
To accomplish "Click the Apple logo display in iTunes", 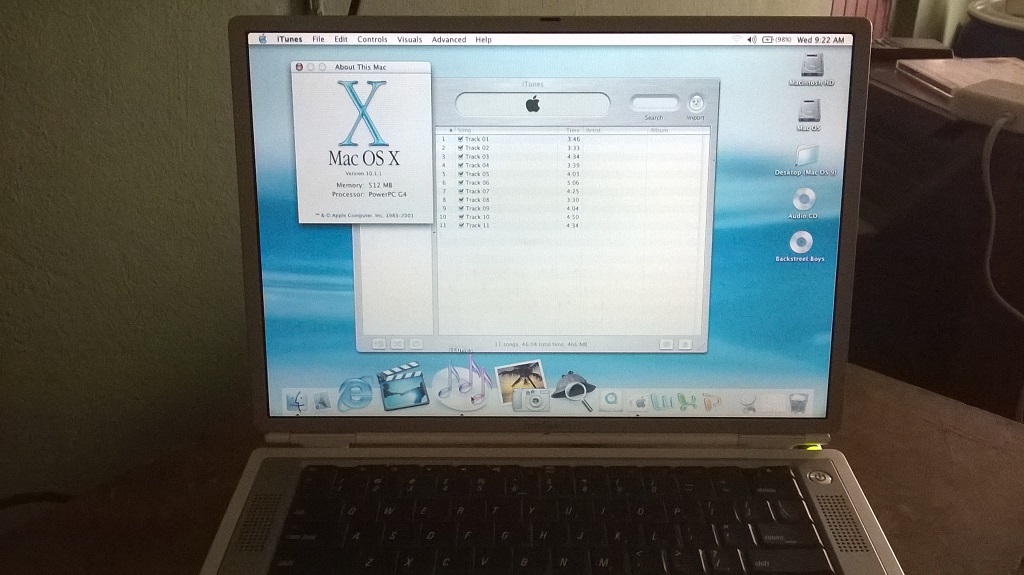I will 532,105.
